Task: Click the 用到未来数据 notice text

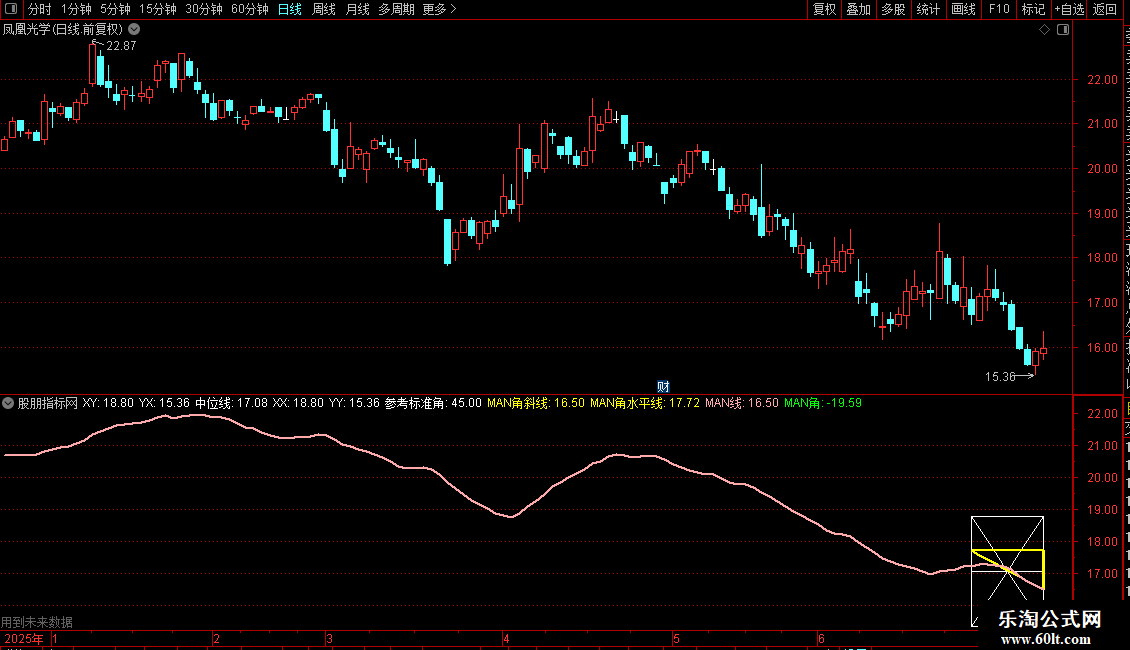Action: coord(37,622)
